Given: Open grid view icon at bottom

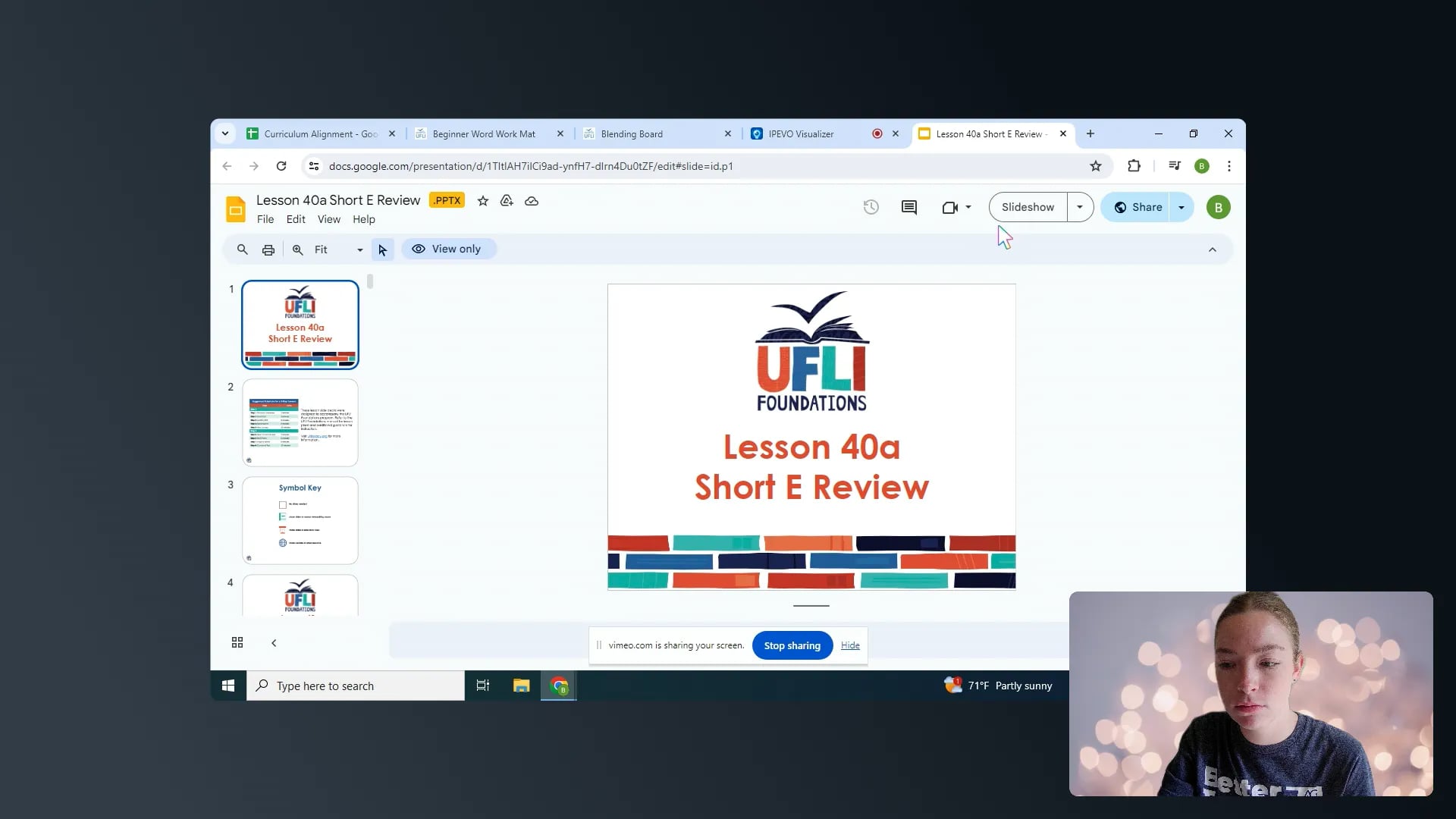Looking at the screenshot, I should (237, 642).
